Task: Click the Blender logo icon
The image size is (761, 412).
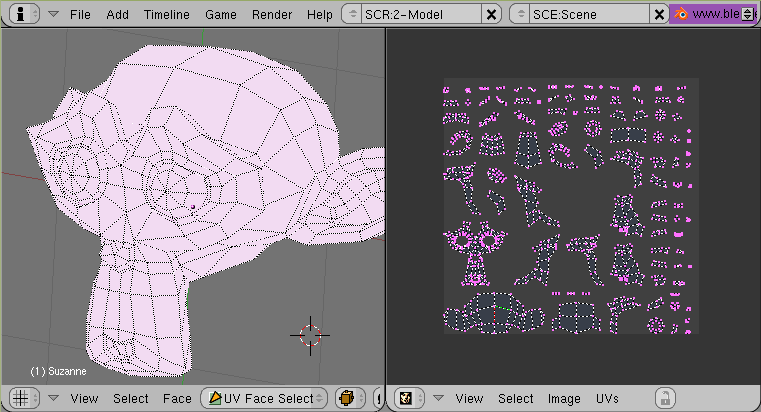Action: point(681,14)
